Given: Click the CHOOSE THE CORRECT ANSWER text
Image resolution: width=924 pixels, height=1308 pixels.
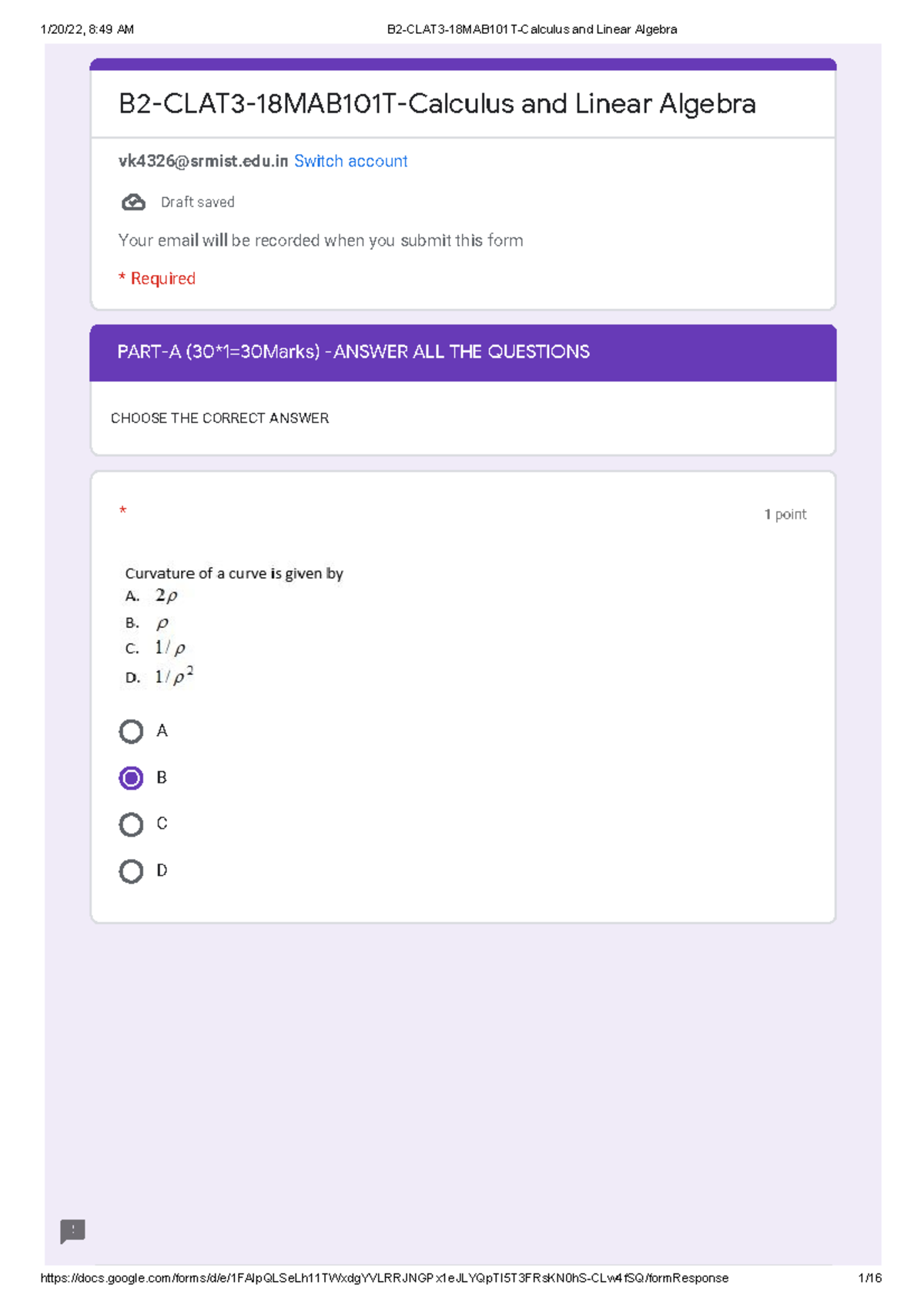Looking at the screenshot, I should pyautogui.click(x=219, y=418).
